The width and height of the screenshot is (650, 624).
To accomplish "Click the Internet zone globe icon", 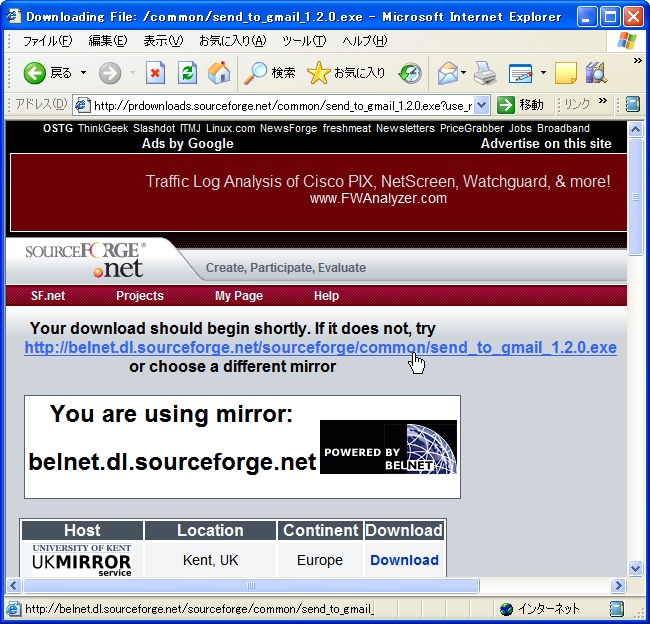I will coord(506,609).
